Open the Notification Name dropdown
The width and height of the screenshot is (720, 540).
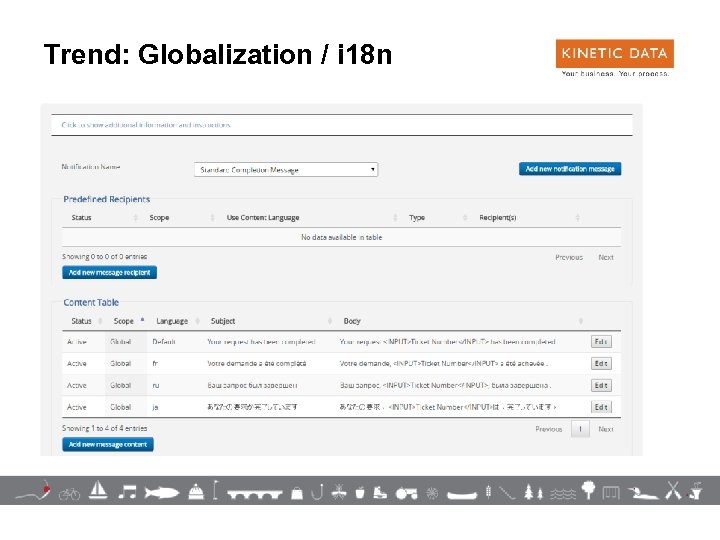[x=286, y=169]
